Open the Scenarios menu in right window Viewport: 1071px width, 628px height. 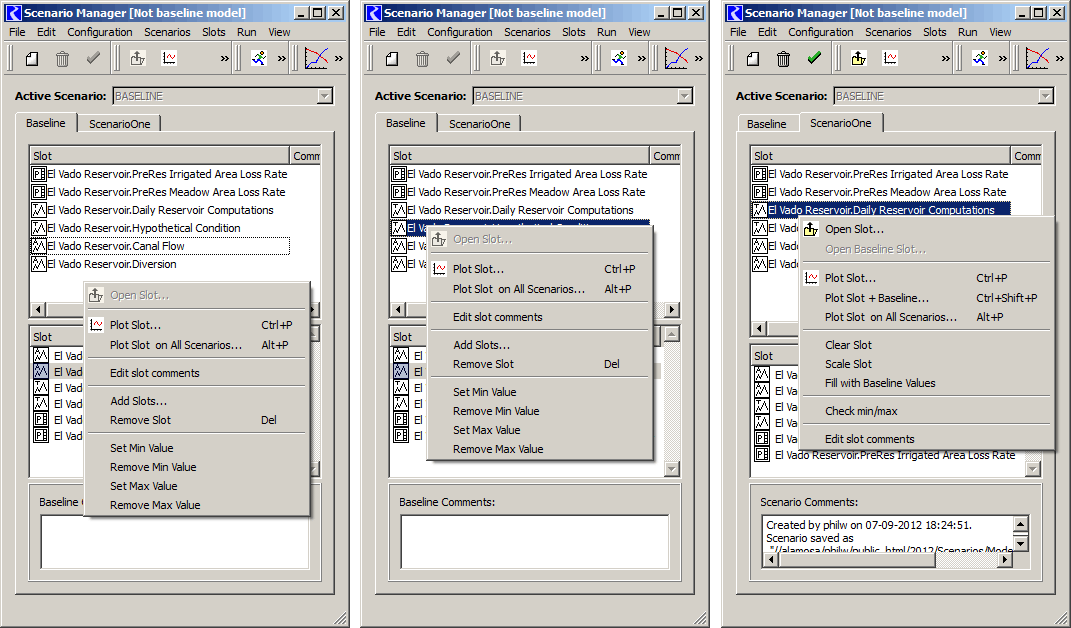click(x=888, y=32)
